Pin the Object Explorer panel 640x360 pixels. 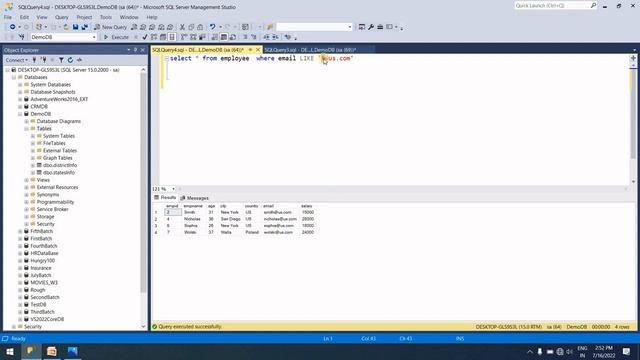pyautogui.click(x=136, y=50)
